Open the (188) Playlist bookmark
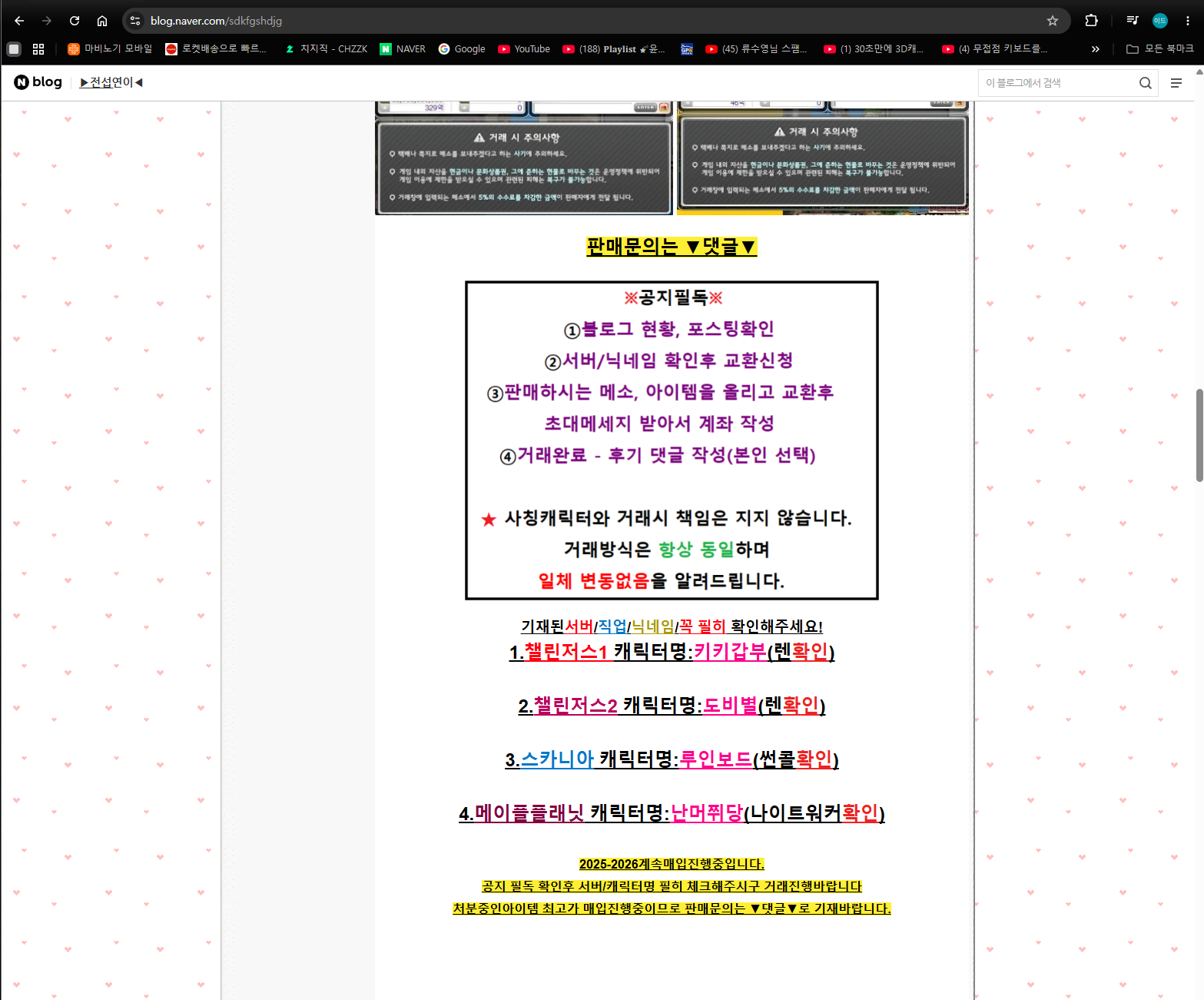The height and width of the screenshot is (1000, 1204). point(614,49)
